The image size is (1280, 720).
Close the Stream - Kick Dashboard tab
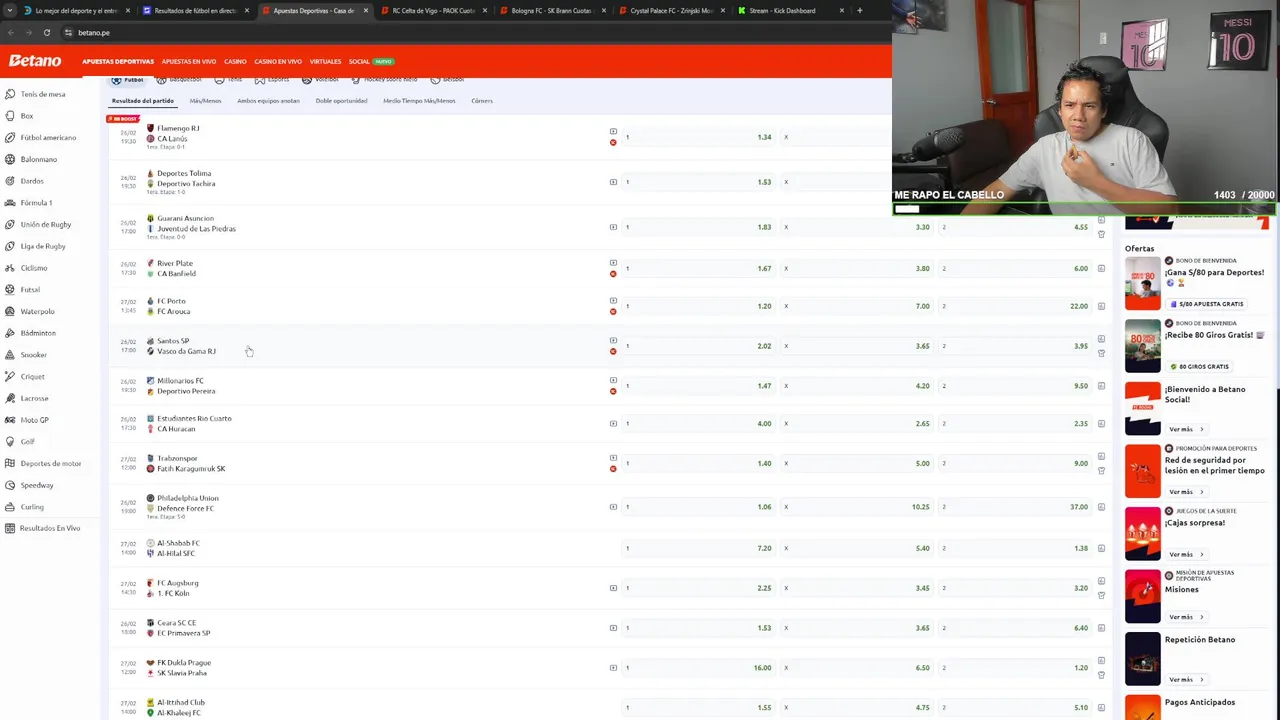click(841, 11)
